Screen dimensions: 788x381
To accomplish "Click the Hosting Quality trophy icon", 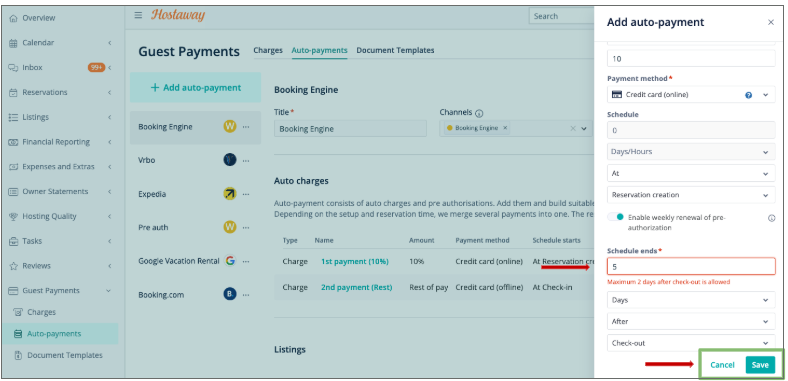I will pos(14,216).
